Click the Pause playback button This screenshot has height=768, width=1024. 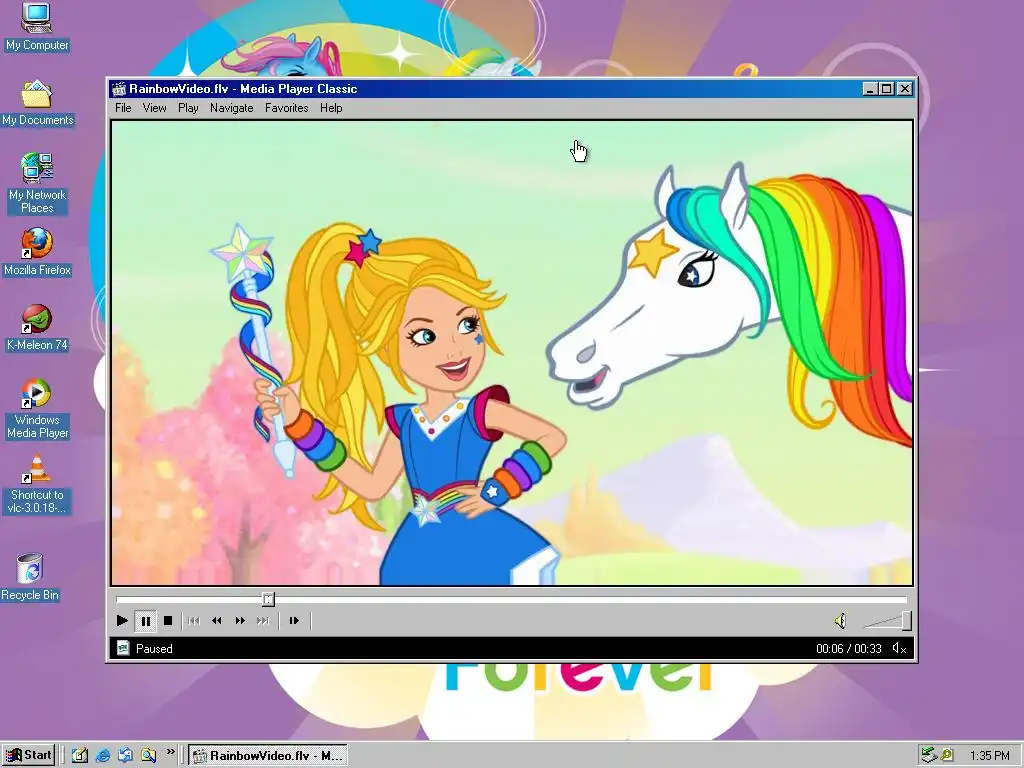coord(146,620)
